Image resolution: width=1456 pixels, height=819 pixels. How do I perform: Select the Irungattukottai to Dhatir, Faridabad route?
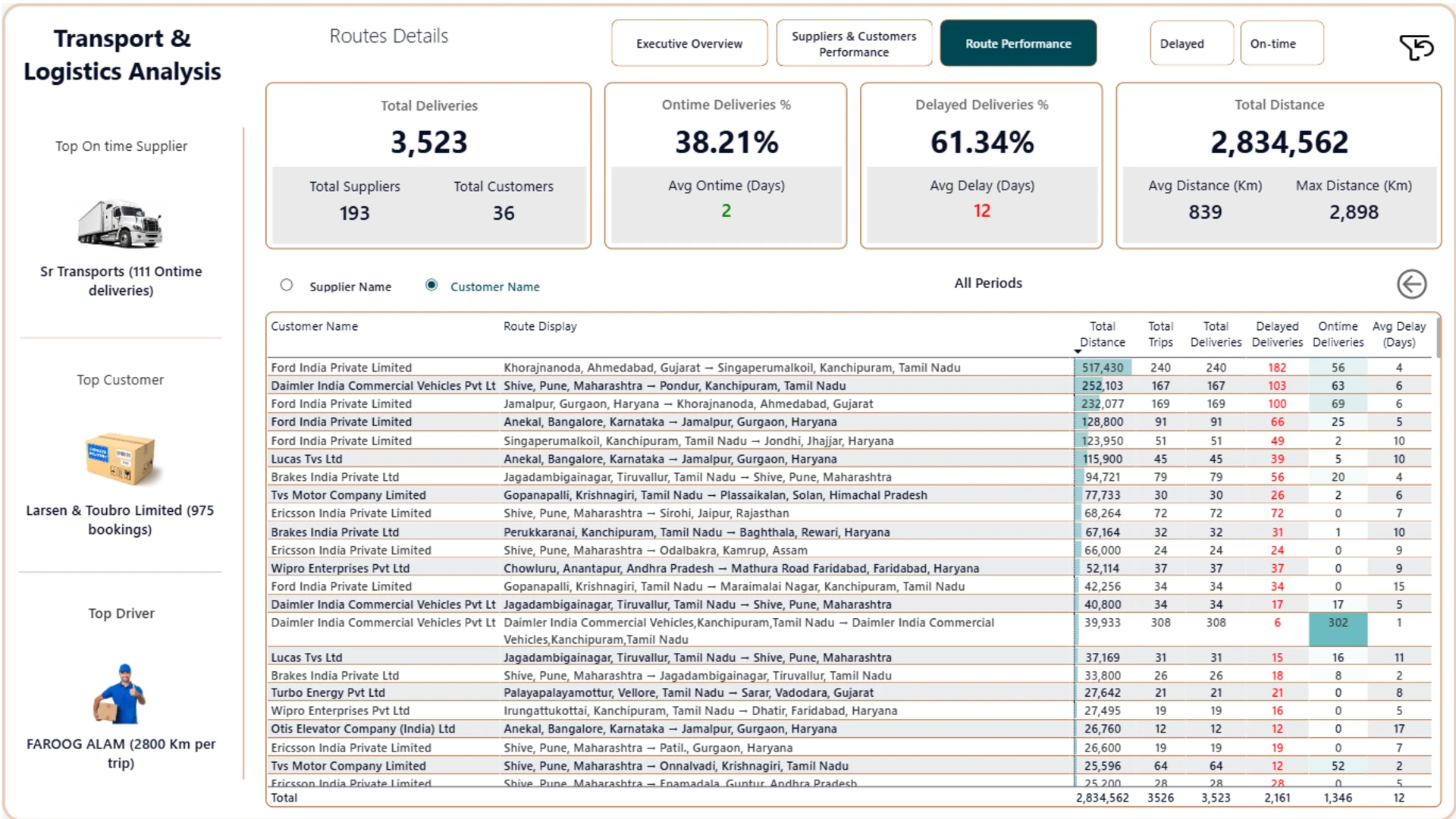point(849,711)
